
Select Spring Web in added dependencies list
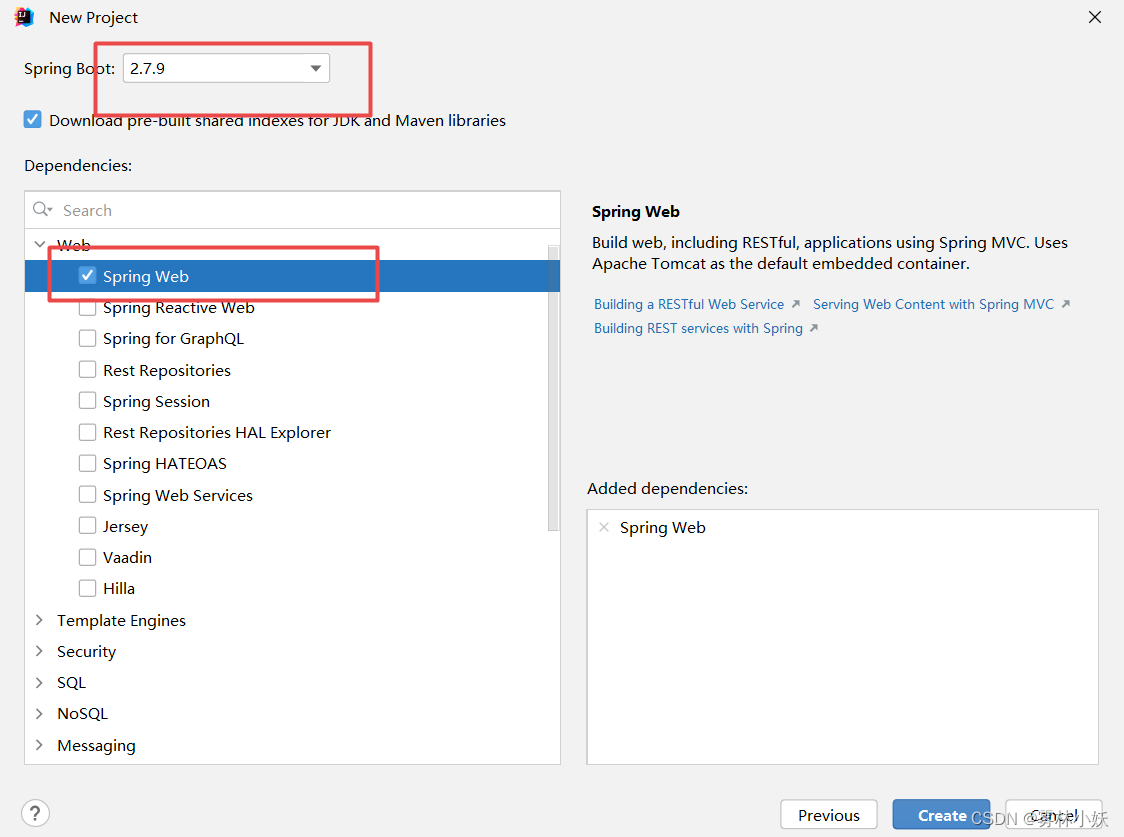click(662, 527)
